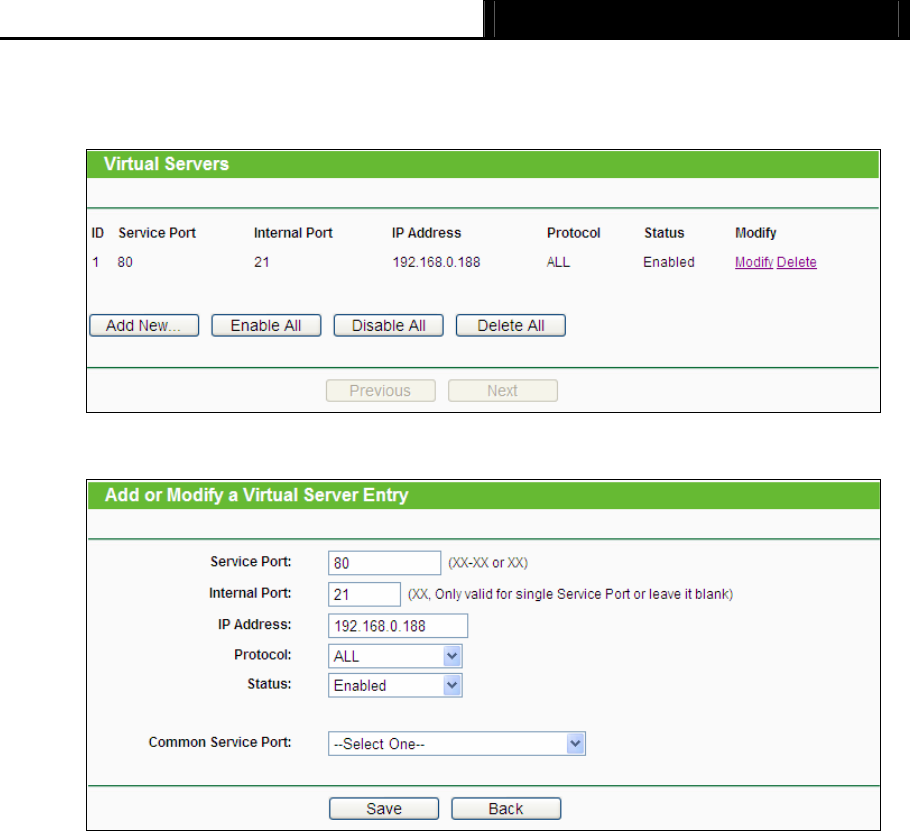The height and width of the screenshot is (831, 910).
Task: Select service port value 80 in table
Action: click(125, 262)
